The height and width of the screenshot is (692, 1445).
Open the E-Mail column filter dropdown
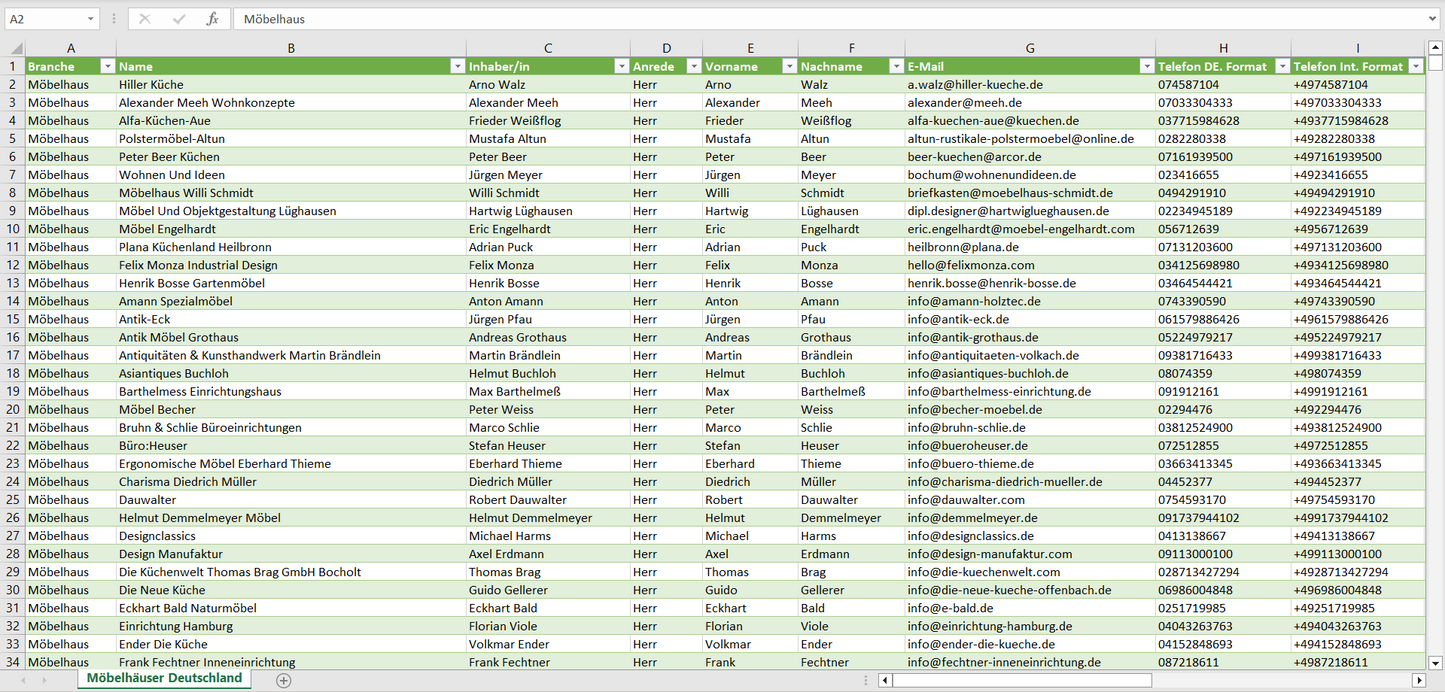1146,67
